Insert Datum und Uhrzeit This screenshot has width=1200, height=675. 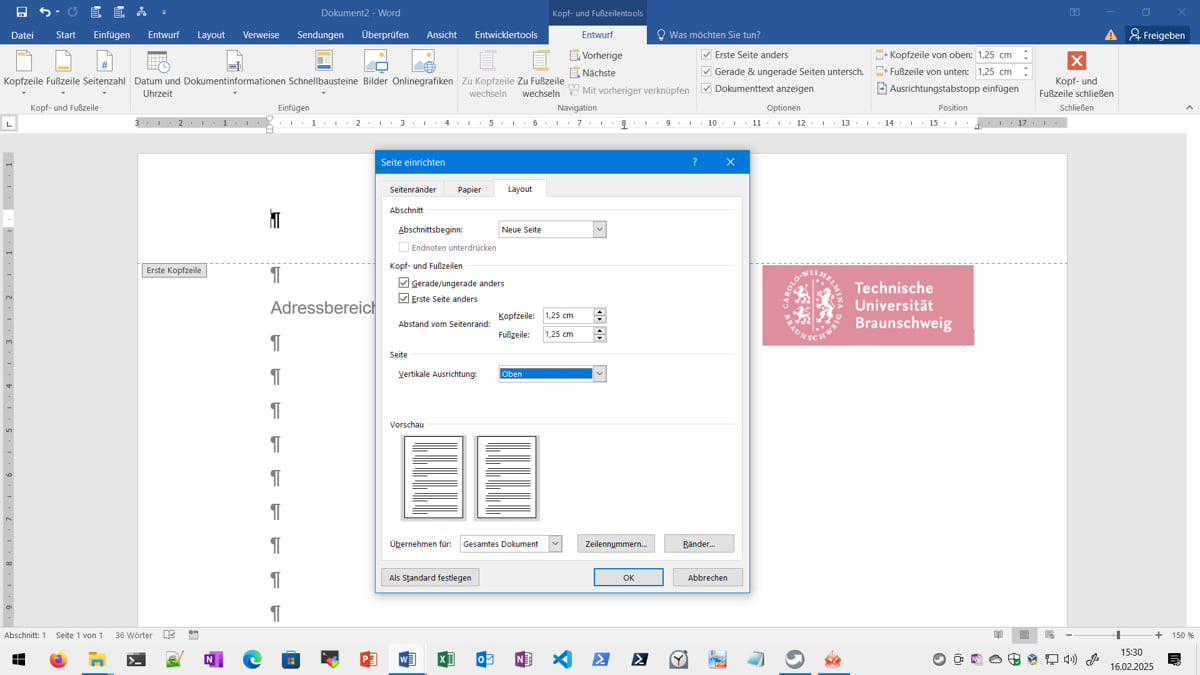[157, 74]
